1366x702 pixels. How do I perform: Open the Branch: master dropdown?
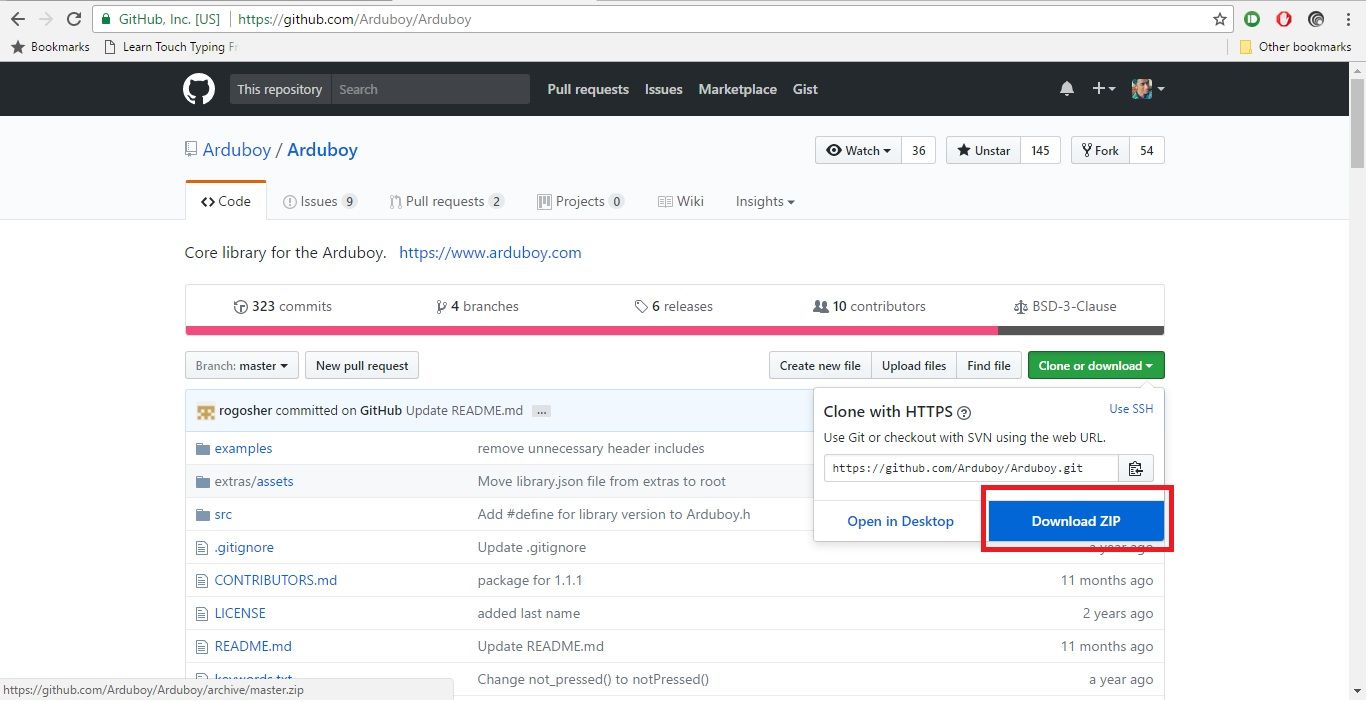(241, 366)
